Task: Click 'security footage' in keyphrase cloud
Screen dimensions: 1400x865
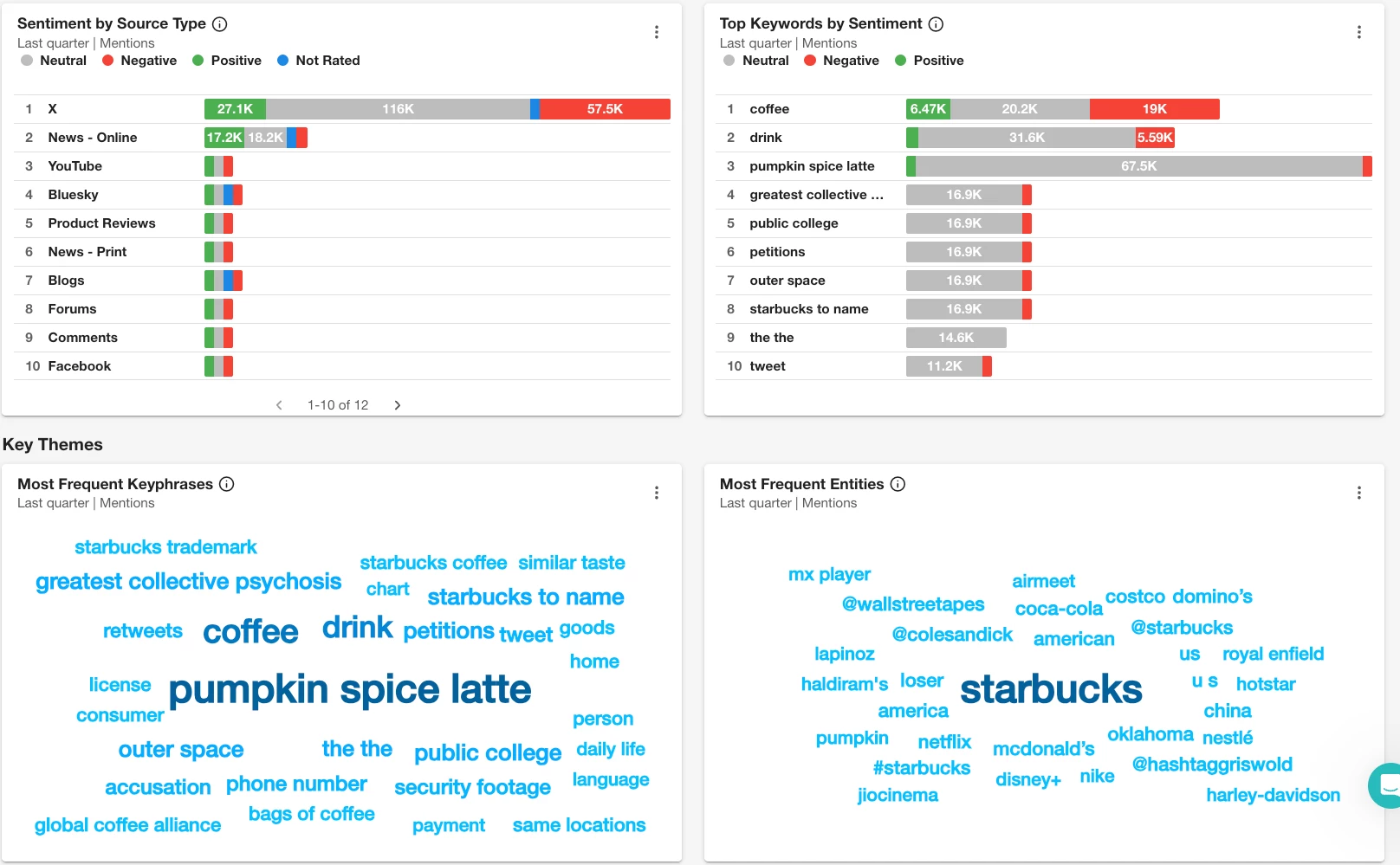Action: tap(472, 787)
